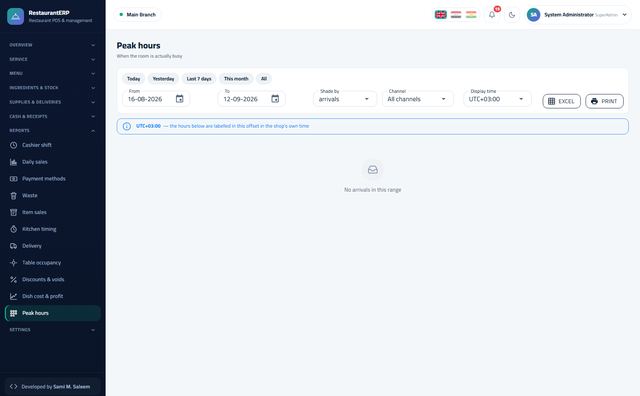640x396 pixels.
Task: Click the Table occupancy icon
Action: click(x=13, y=263)
